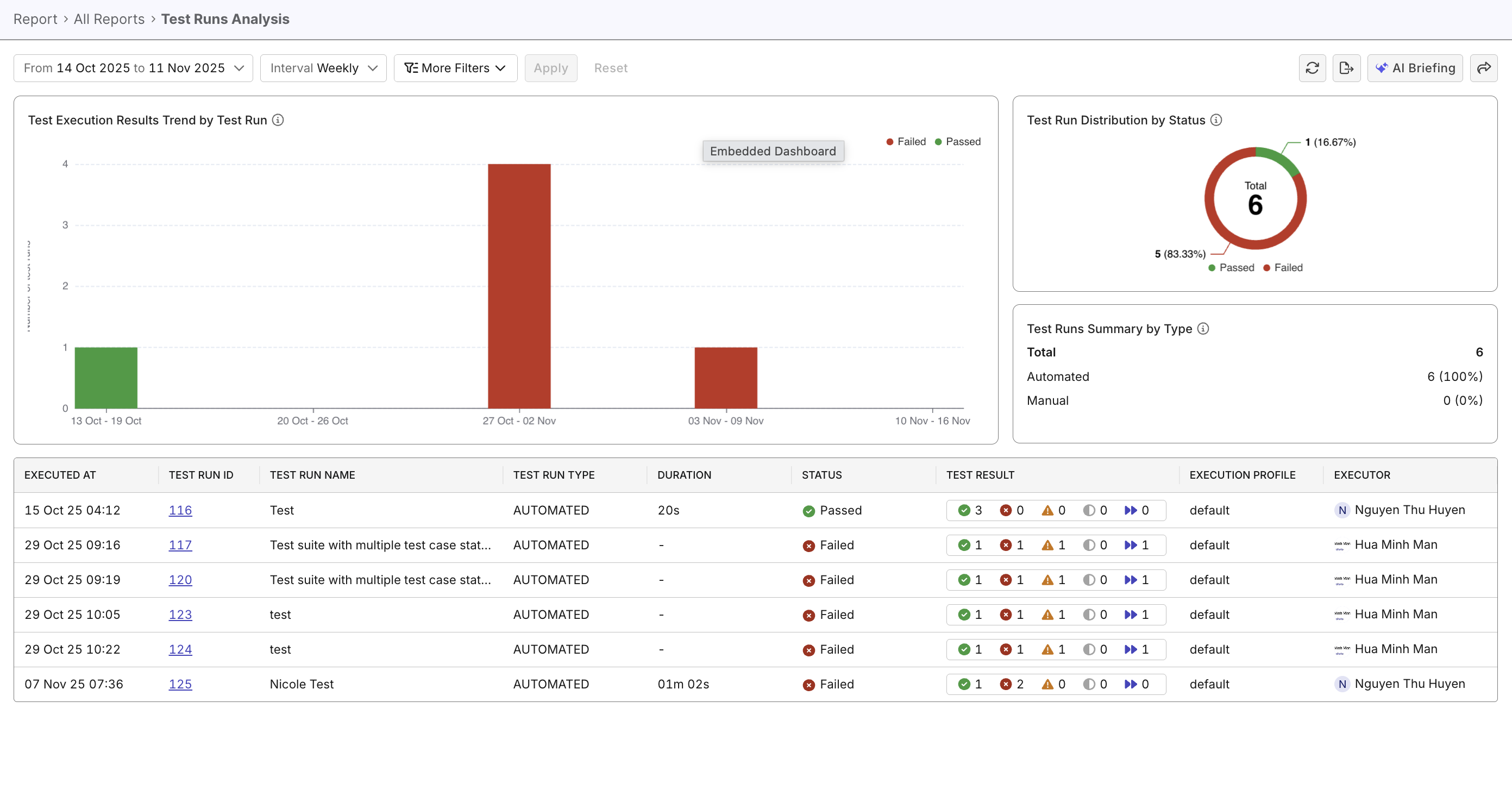Click the share report icon

1484,67
